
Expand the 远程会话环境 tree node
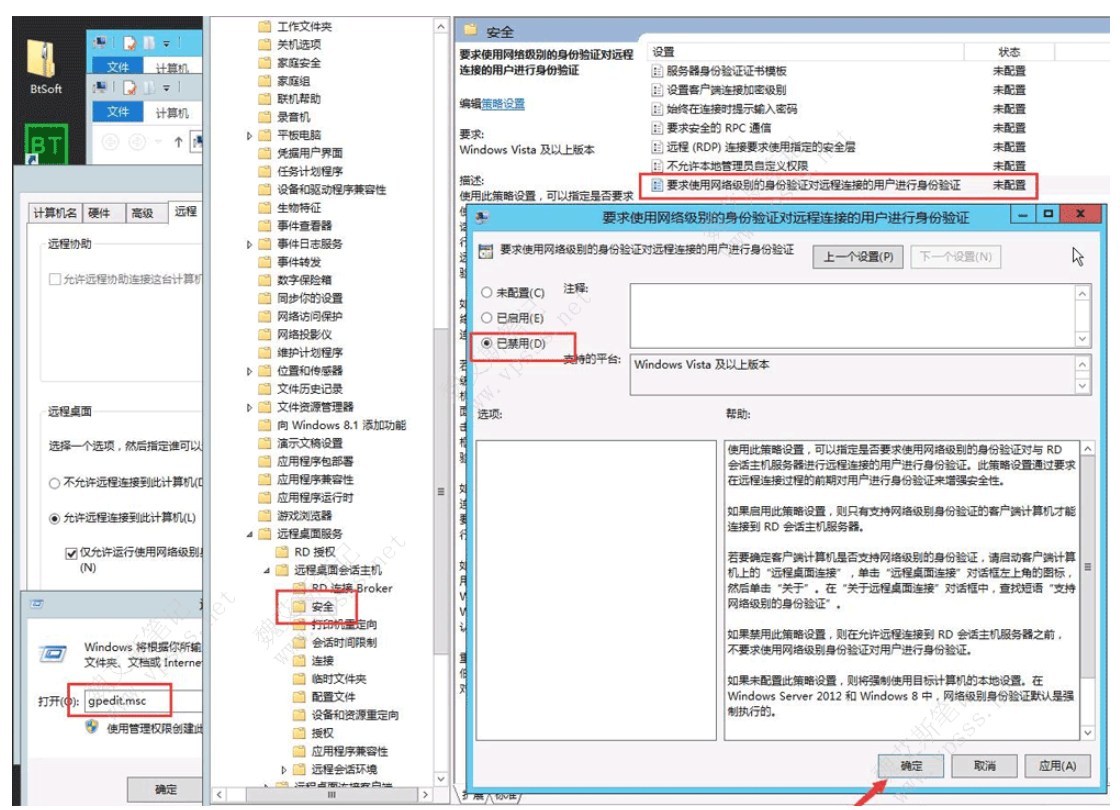tap(285, 769)
